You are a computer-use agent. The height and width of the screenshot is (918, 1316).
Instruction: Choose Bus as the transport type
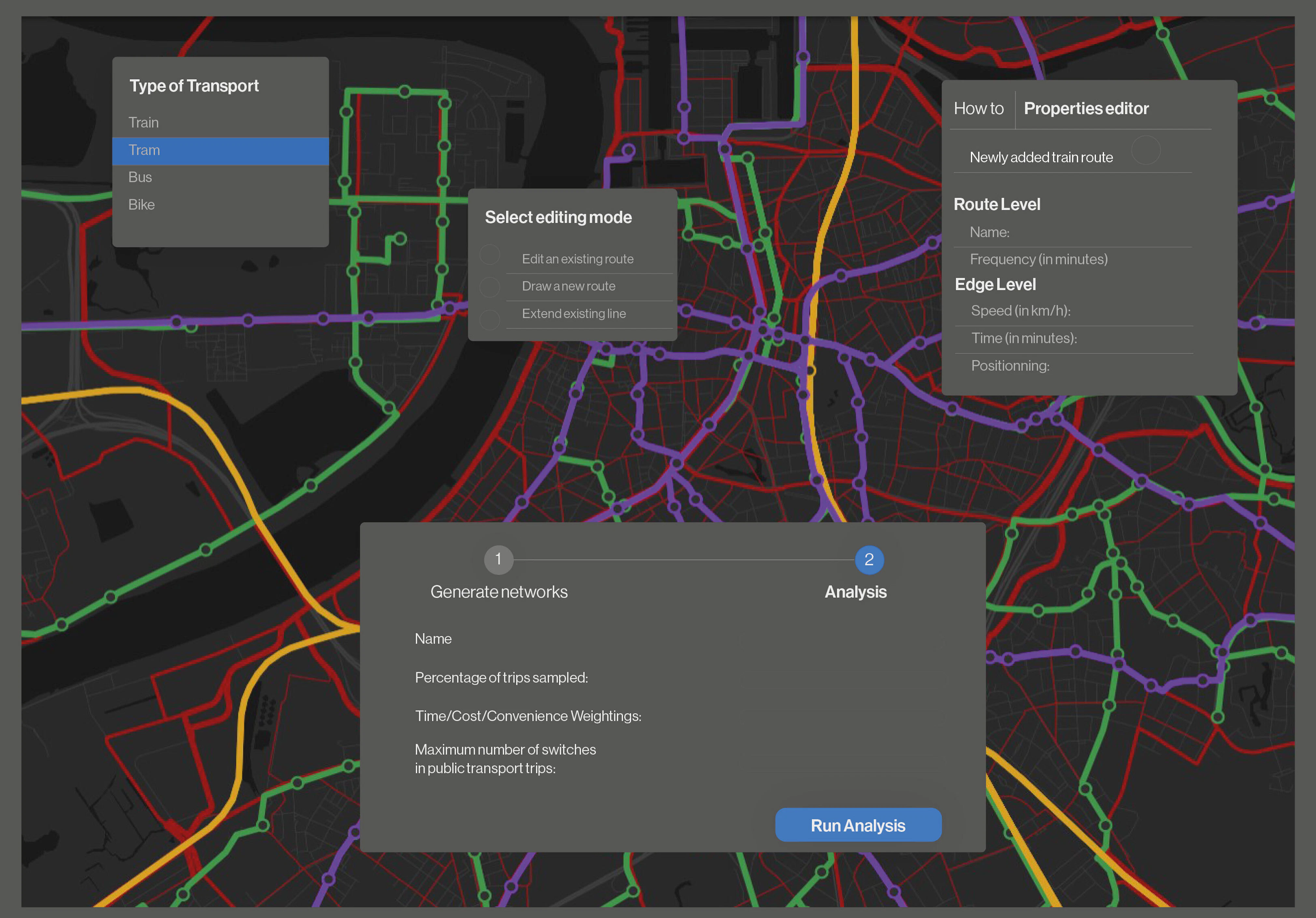[x=220, y=177]
